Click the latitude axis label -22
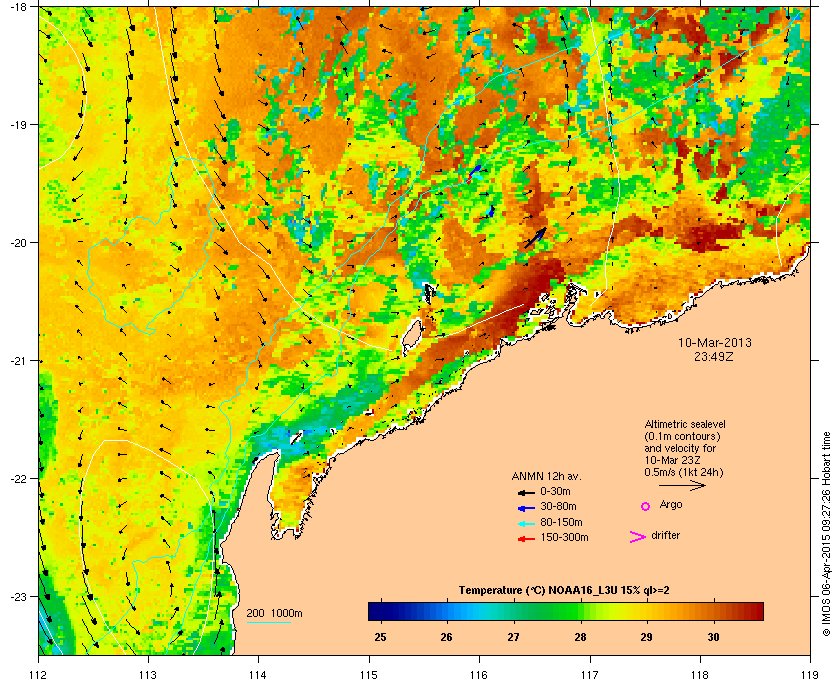 (x=18, y=479)
